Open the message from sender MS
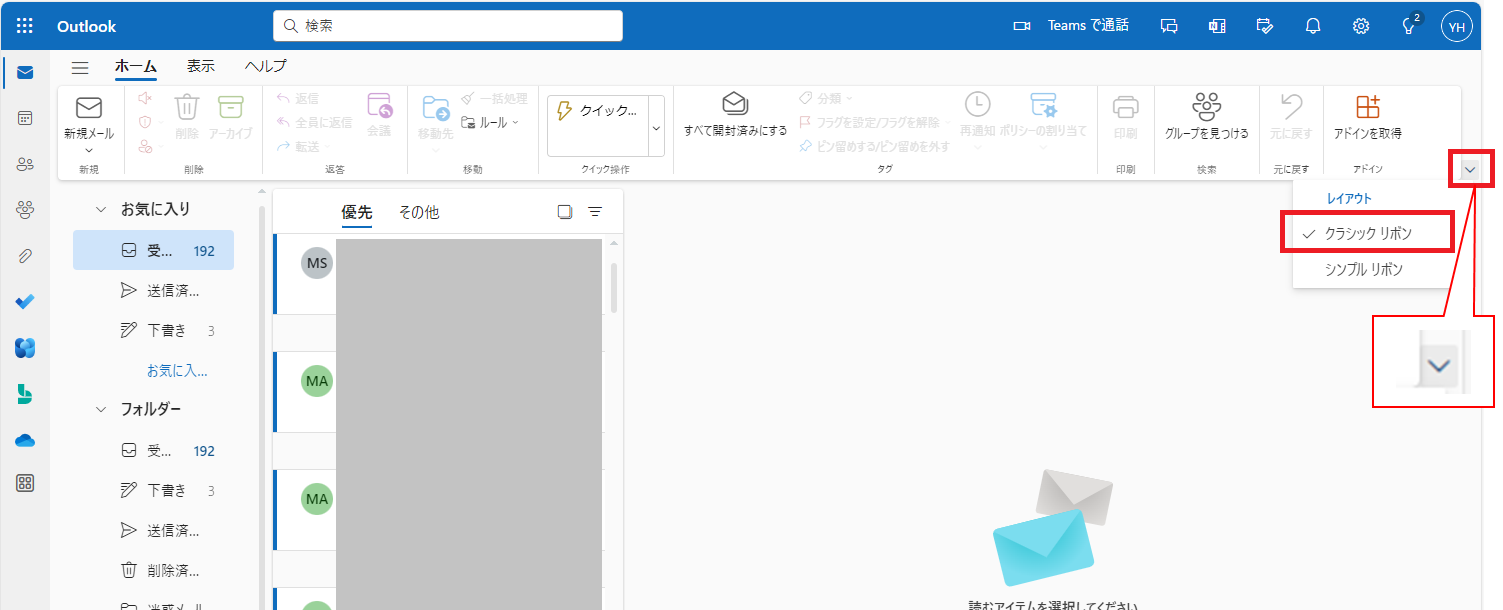1503x610 pixels. 440,273
